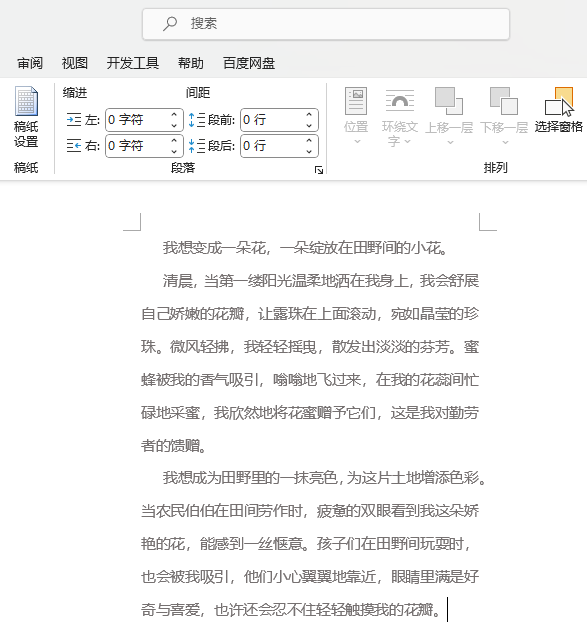The image size is (587, 644).
Task: Click the spacing-before icon beside 段前
Action: point(196,120)
